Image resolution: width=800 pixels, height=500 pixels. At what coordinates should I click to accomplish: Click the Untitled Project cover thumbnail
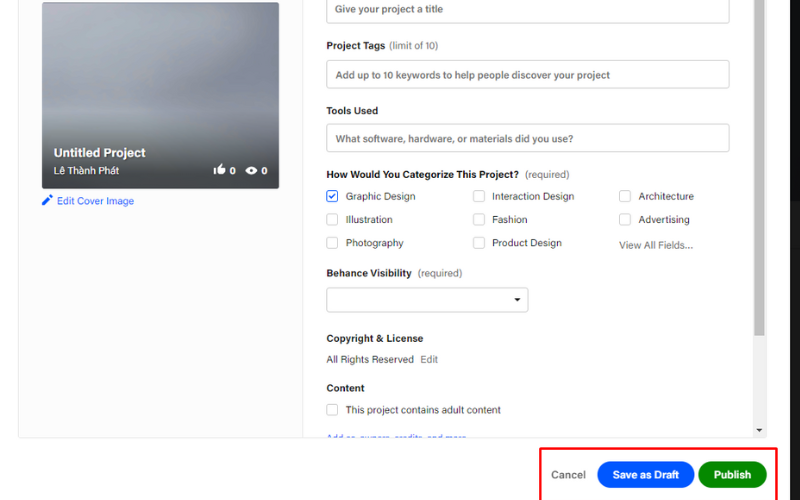point(160,95)
